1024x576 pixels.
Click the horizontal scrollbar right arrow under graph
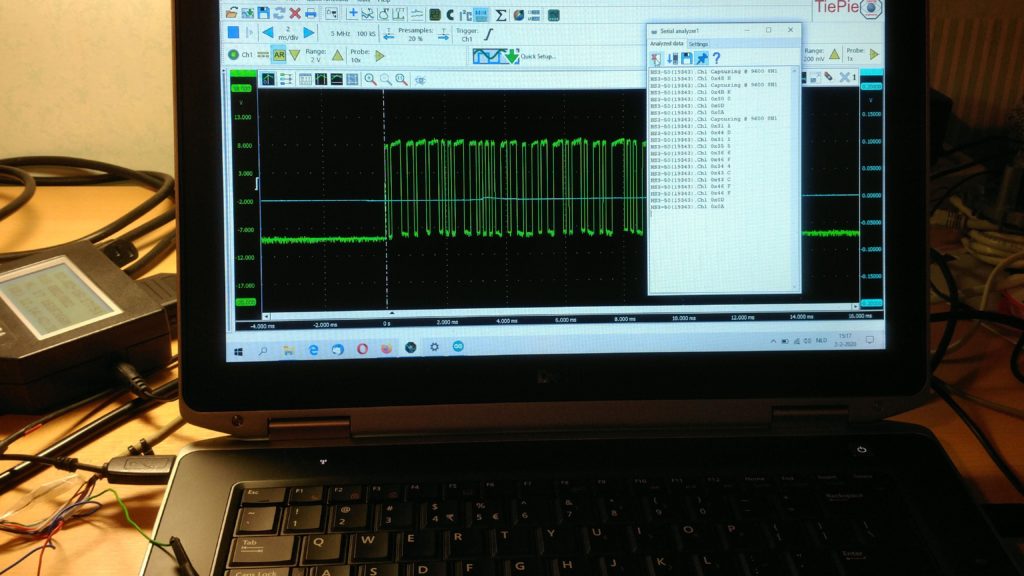856,306
